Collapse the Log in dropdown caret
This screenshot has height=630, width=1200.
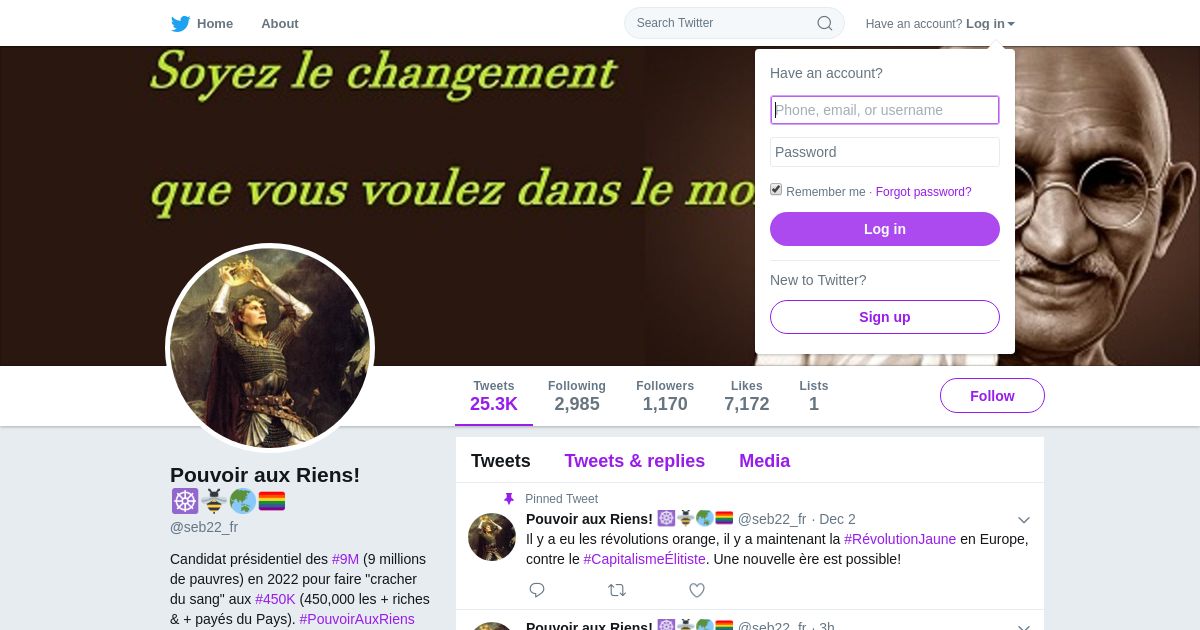(1011, 24)
